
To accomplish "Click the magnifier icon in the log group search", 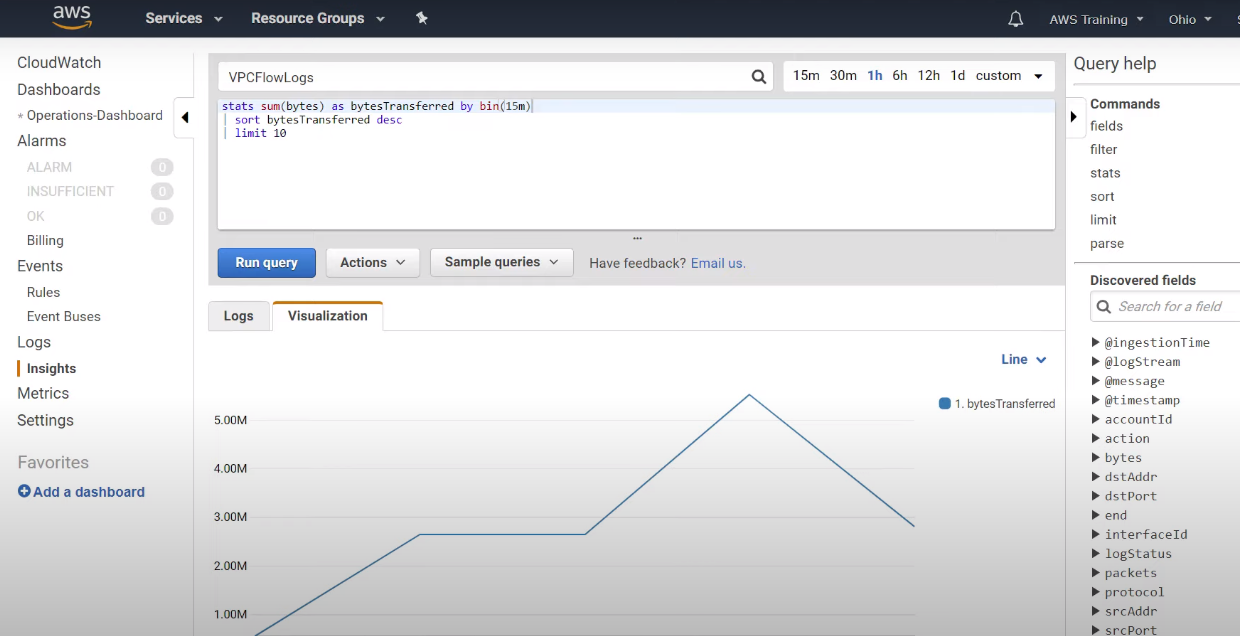I will pos(759,76).
